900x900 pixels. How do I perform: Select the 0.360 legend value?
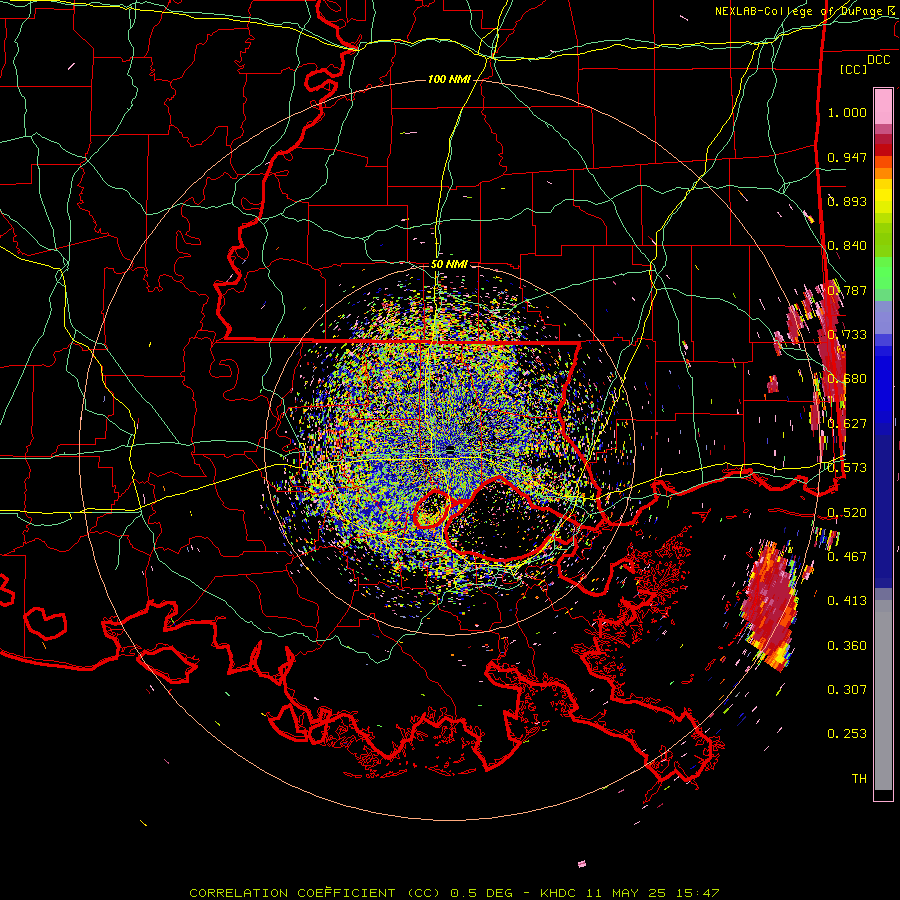point(847,645)
